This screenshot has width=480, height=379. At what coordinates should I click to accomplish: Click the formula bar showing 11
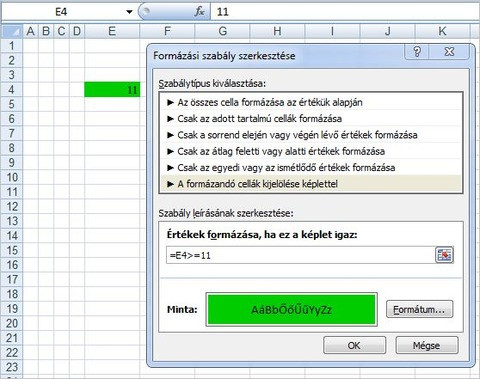pyautogui.click(x=345, y=12)
